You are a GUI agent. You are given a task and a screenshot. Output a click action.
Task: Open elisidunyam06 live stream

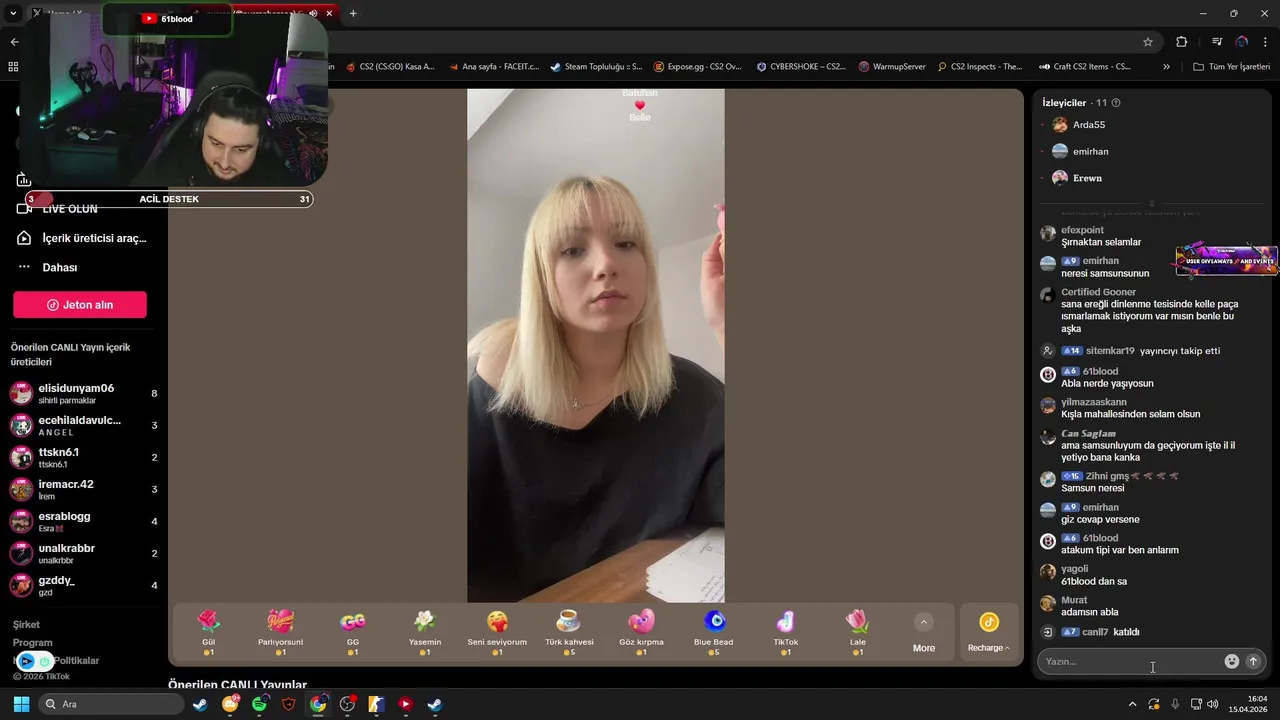[84, 393]
